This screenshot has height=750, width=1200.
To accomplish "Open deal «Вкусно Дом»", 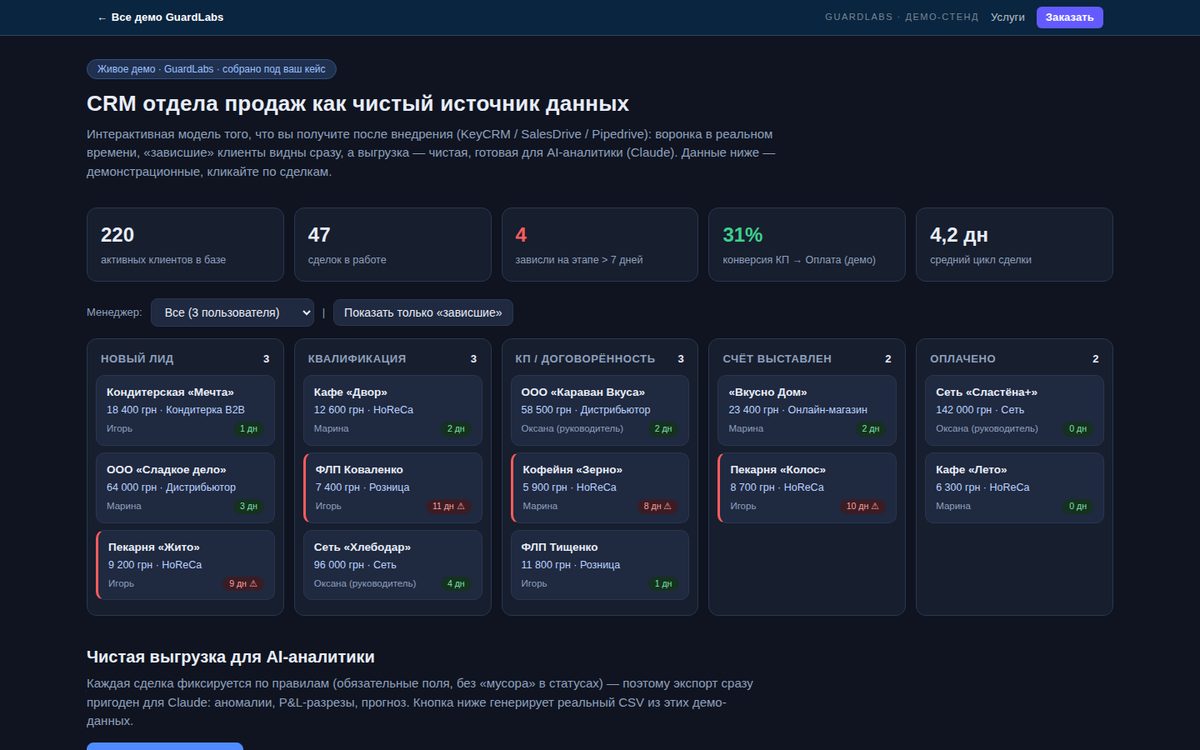I will (x=807, y=410).
